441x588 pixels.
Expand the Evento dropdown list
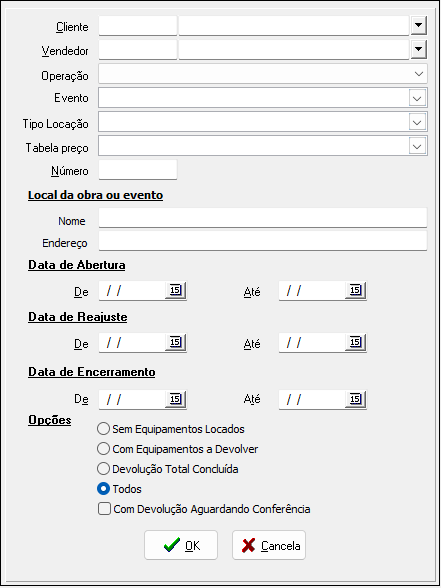(417, 98)
